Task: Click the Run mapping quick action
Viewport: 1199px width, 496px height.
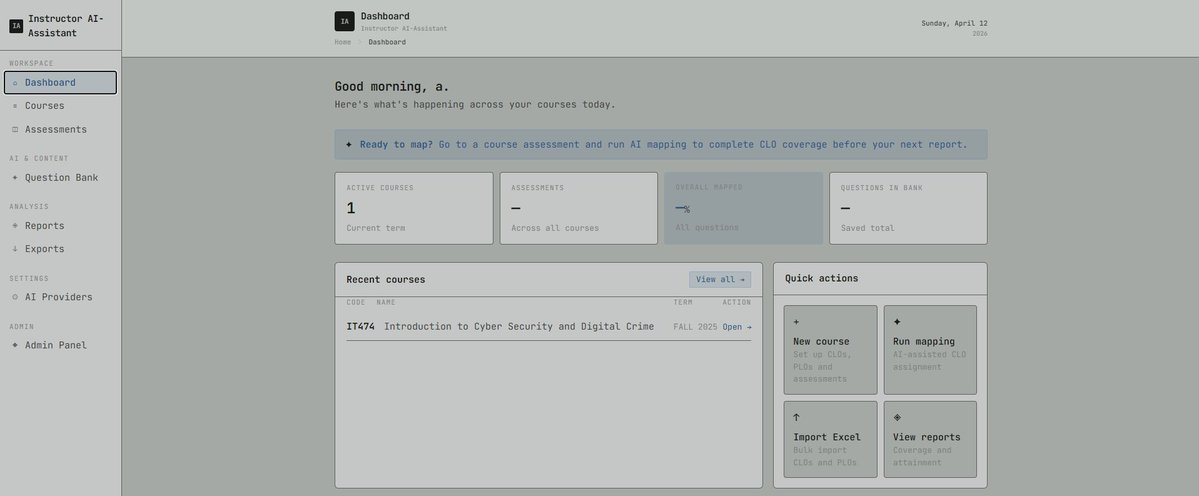Action: (930, 350)
